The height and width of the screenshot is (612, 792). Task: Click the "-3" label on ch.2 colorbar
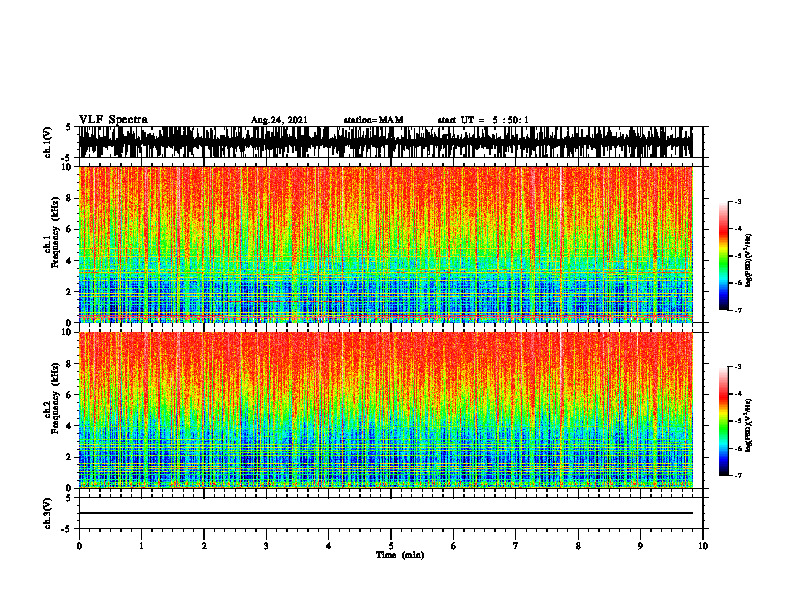738,367
